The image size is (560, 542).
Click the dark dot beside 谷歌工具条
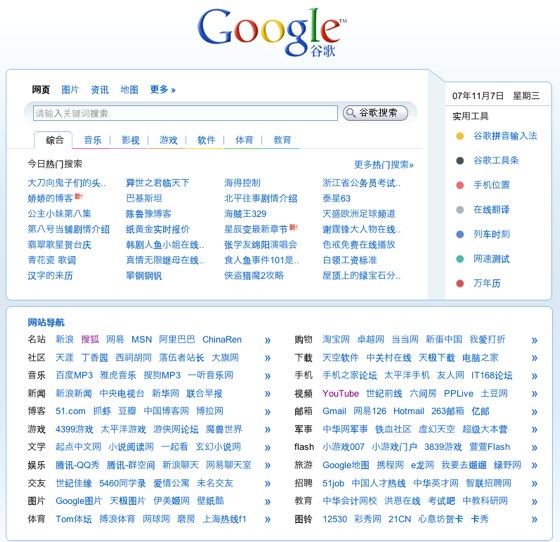click(460, 161)
